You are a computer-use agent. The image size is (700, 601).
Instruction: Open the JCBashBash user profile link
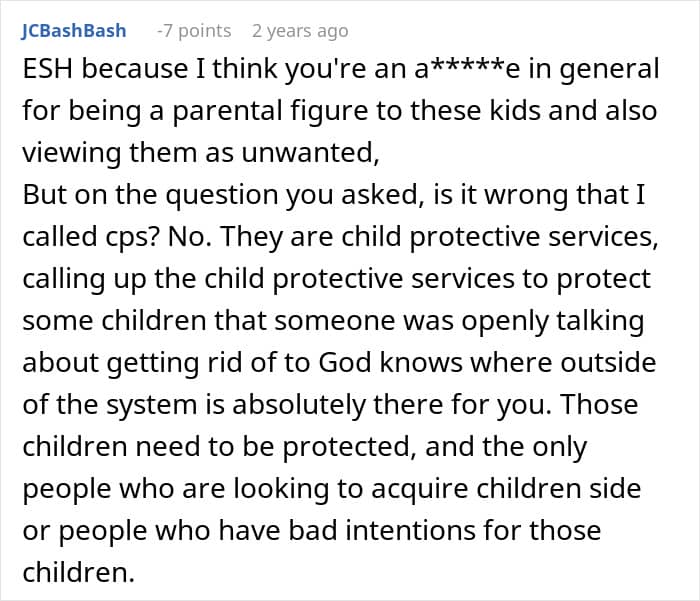click(74, 31)
